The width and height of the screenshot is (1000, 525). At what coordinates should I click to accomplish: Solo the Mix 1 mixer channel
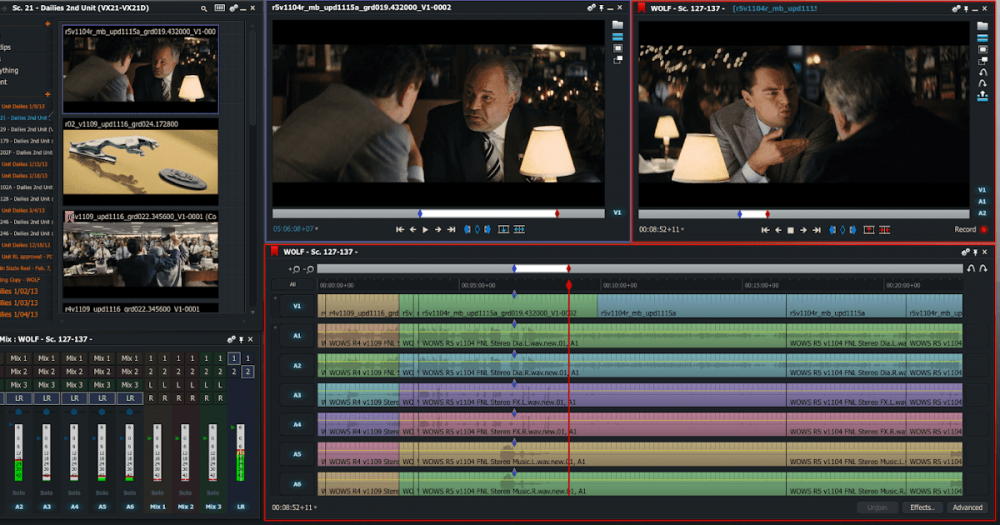(158, 493)
